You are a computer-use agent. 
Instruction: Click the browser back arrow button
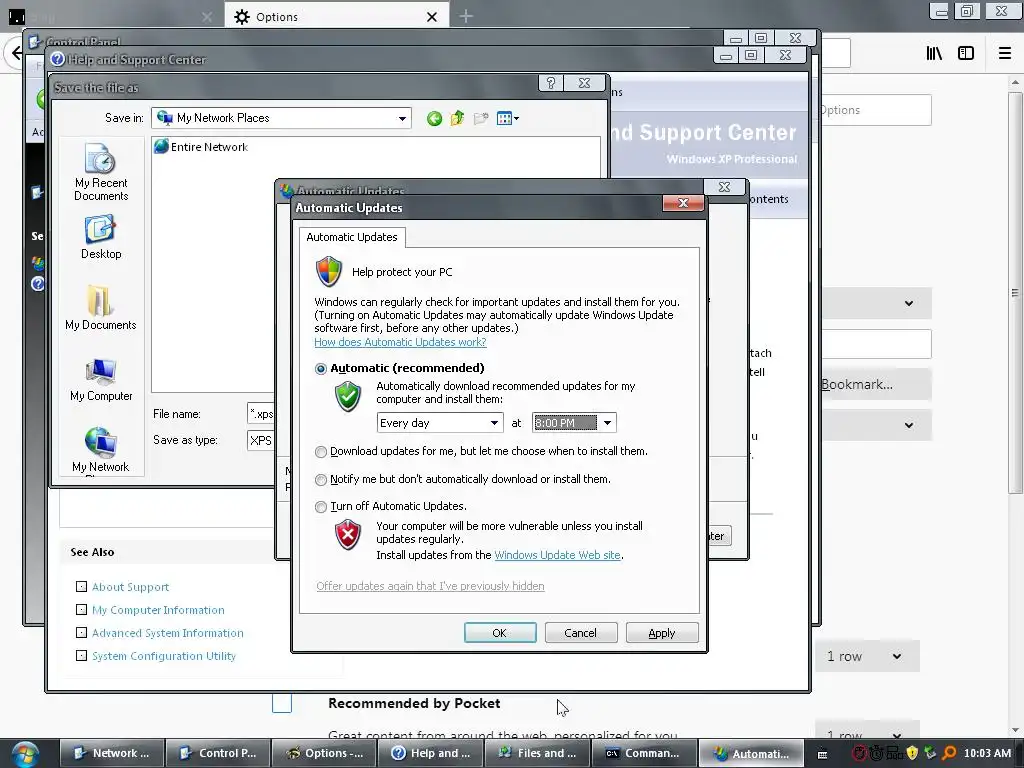(x=16, y=54)
